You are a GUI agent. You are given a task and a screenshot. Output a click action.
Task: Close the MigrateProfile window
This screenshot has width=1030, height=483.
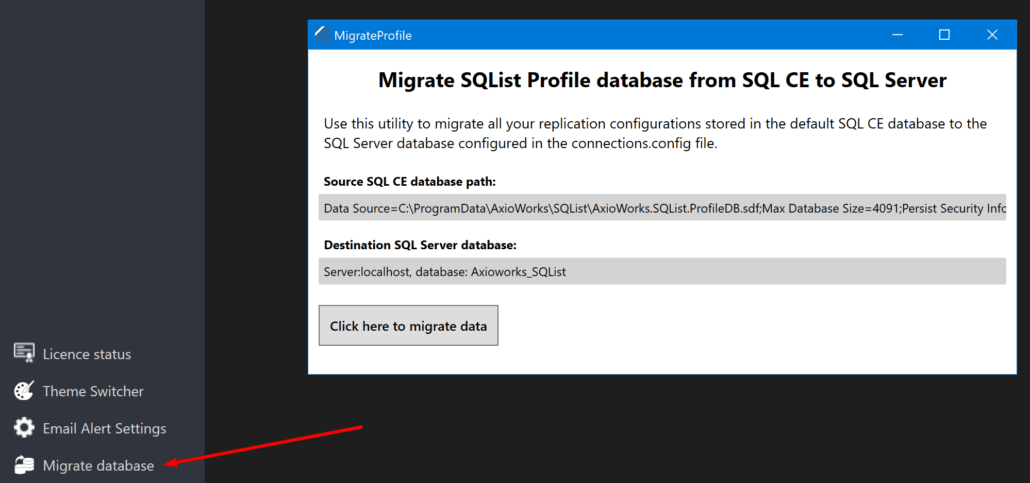(992, 35)
